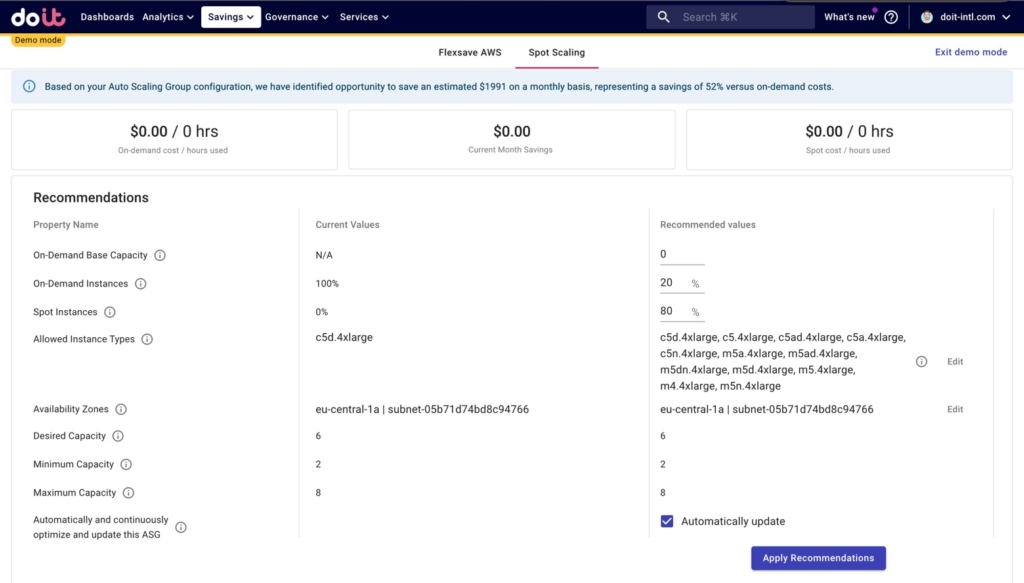
Task: Click the search magnifier icon
Action: click(663, 17)
